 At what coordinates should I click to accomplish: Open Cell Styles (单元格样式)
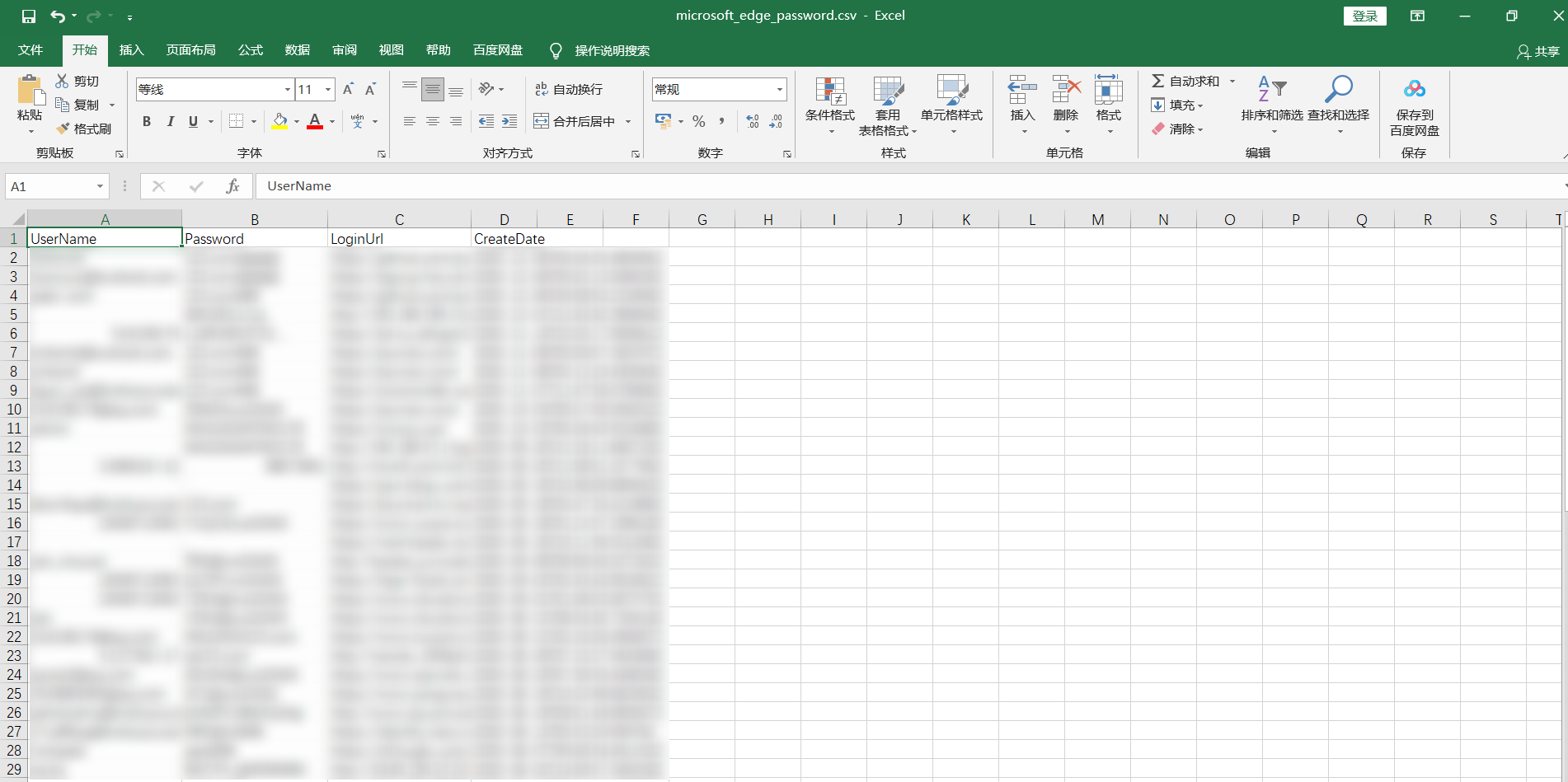(x=952, y=105)
